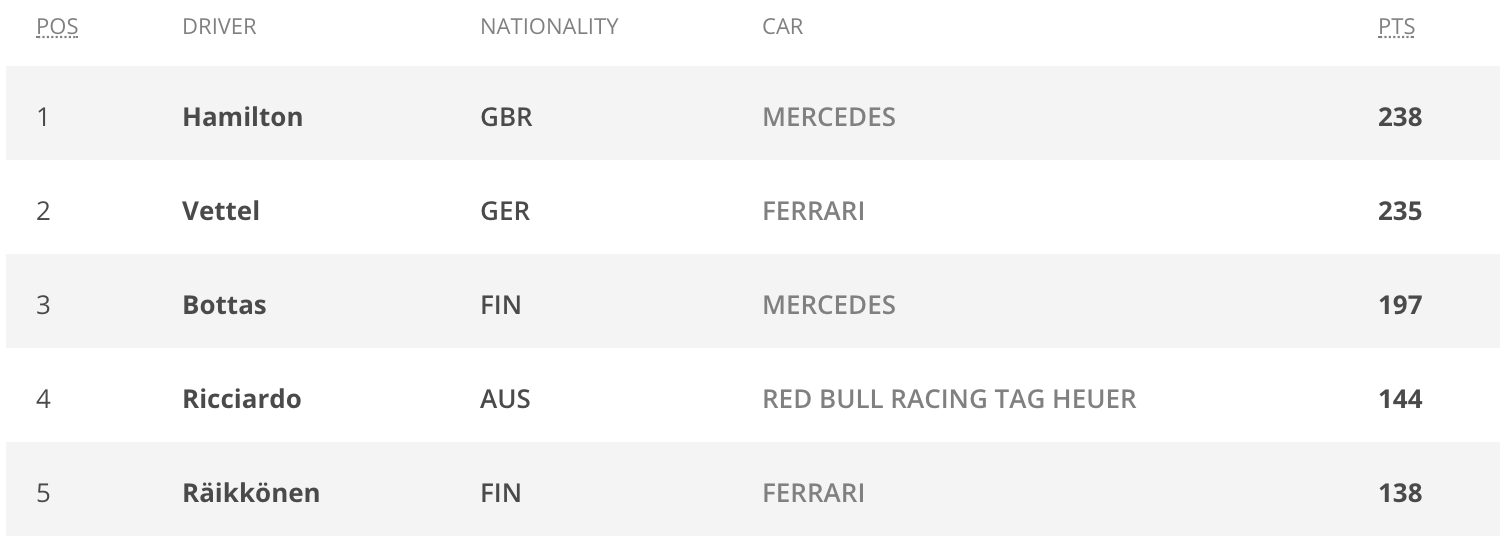Image resolution: width=1510 pixels, height=540 pixels.
Task: Click FERRARI in Räikkönen's row
Action: click(813, 493)
